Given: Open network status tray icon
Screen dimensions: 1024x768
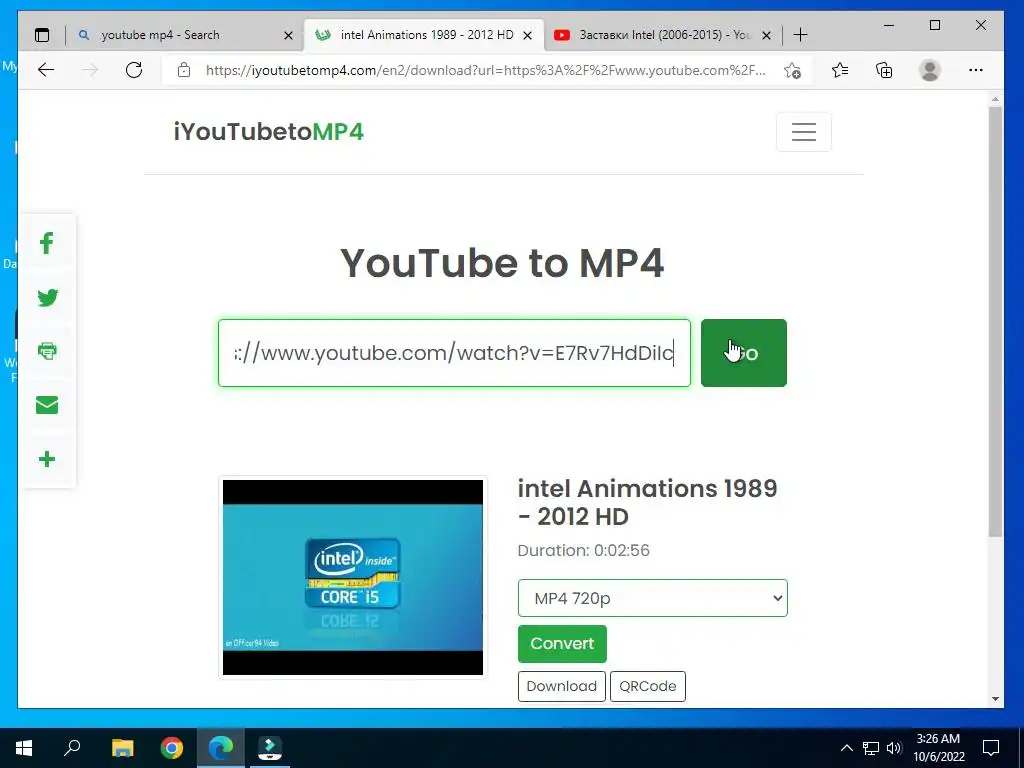Looking at the screenshot, I should coord(871,748).
